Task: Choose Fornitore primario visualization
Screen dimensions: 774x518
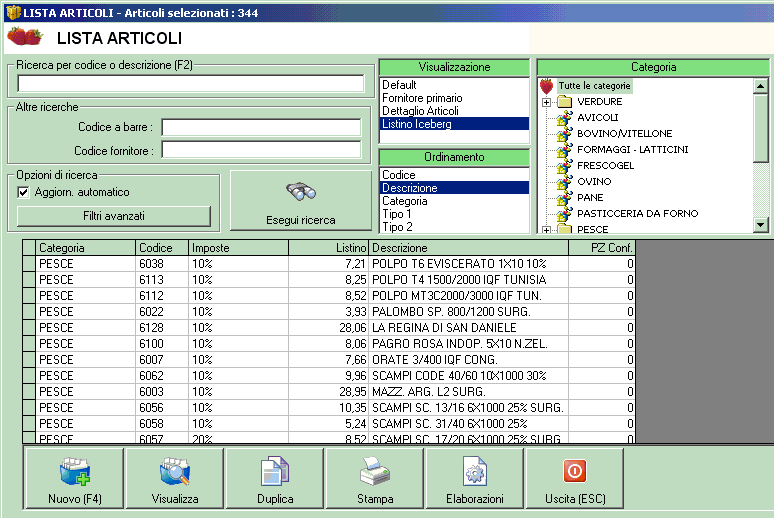Action: point(422,98)
